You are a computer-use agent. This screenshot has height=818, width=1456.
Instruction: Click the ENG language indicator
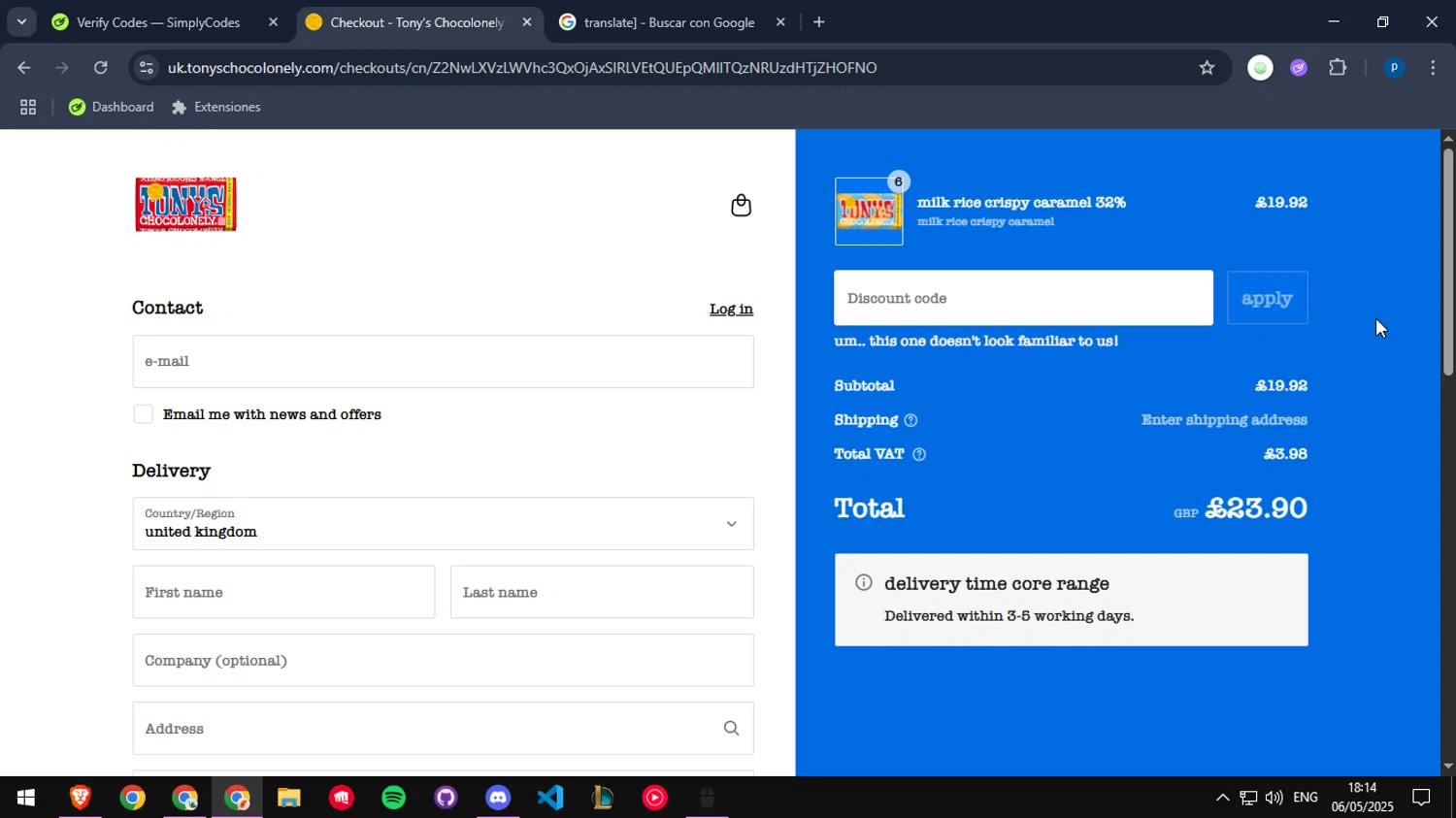click(x=1306, y=798)
